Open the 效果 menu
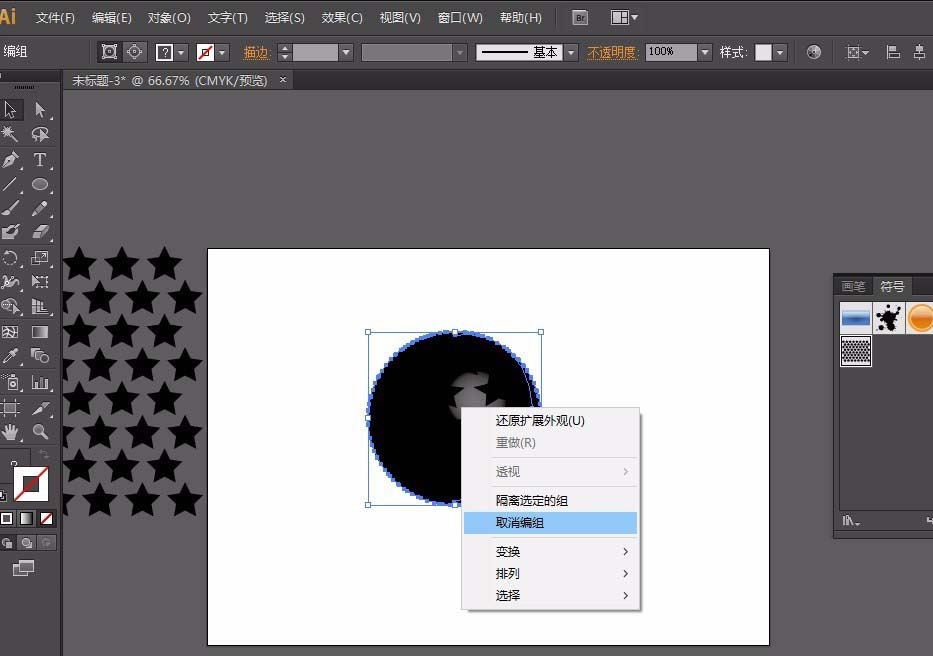 pos(340,17)
